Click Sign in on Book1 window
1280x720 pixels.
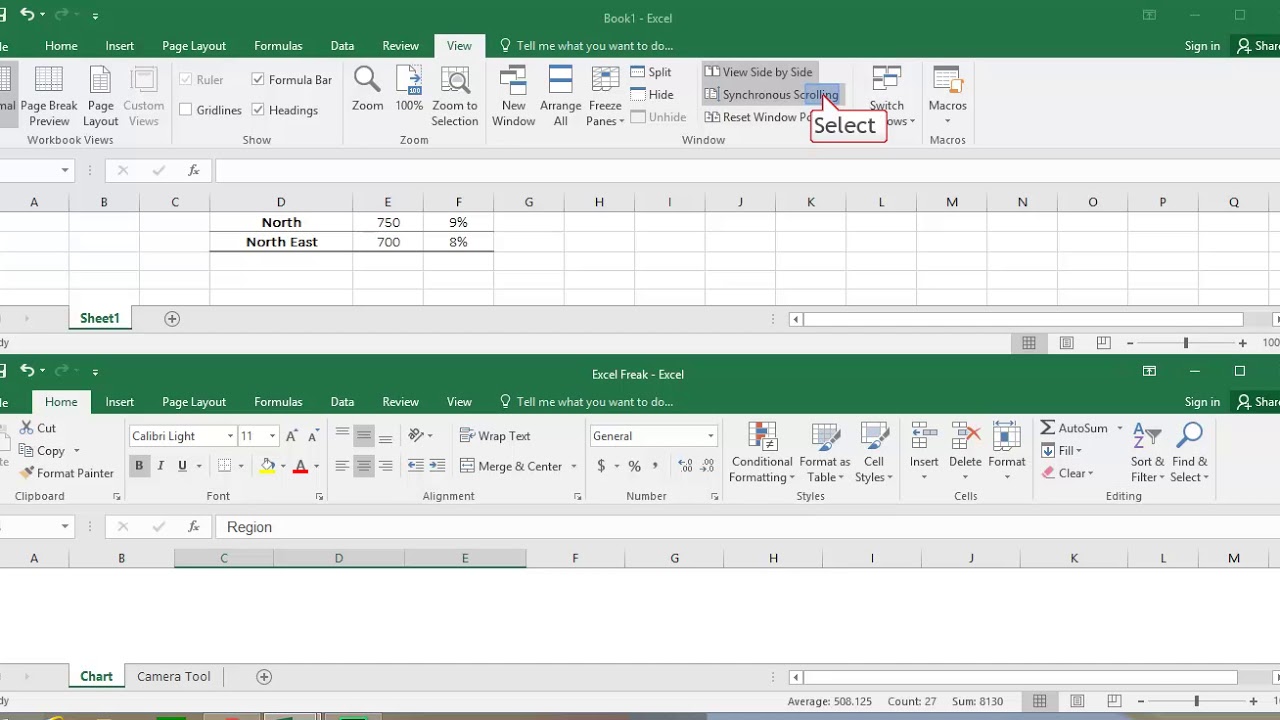point(1202,46)
